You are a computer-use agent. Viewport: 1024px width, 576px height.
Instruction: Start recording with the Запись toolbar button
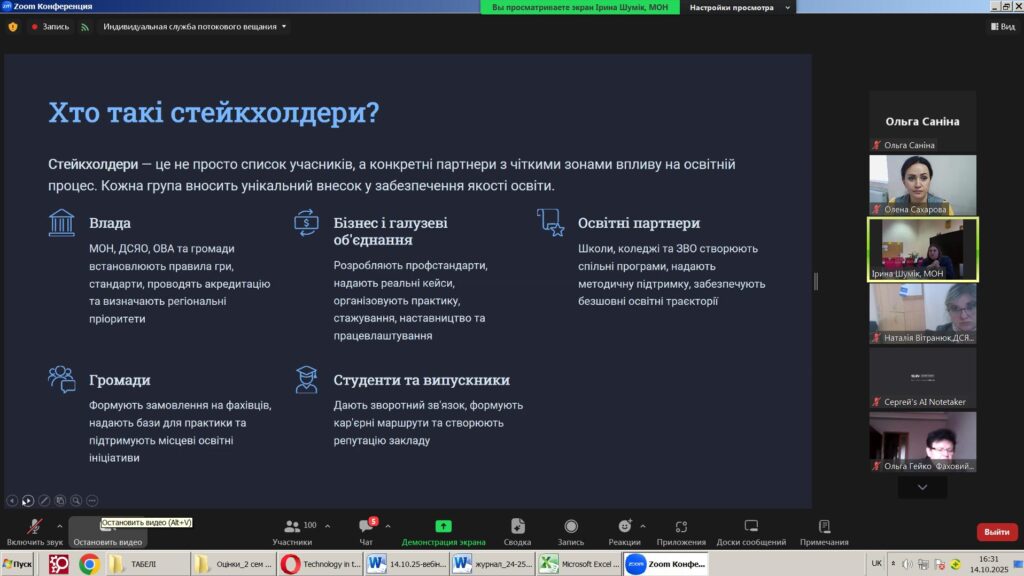570,532
